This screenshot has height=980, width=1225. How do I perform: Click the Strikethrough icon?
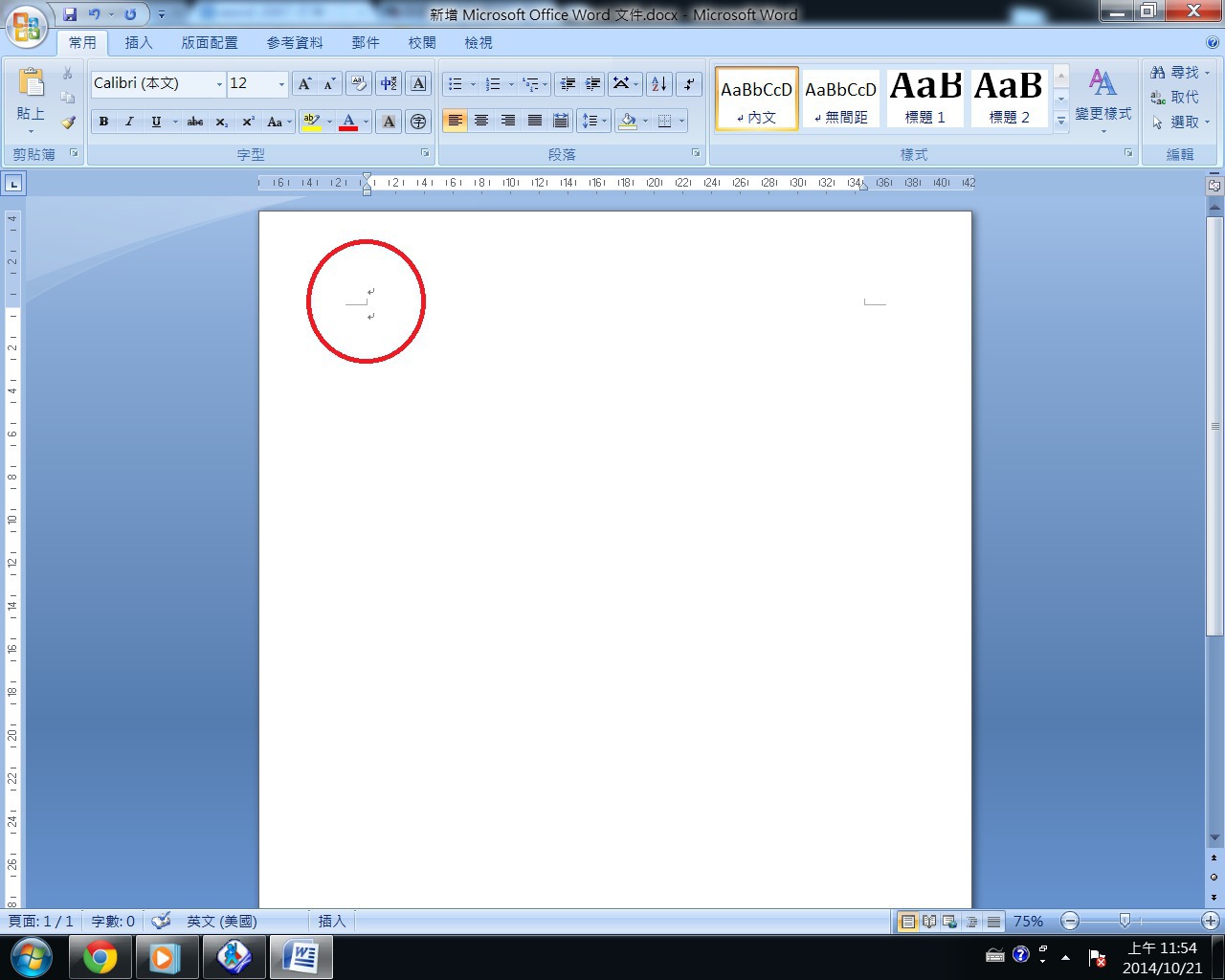coord(195,122)
